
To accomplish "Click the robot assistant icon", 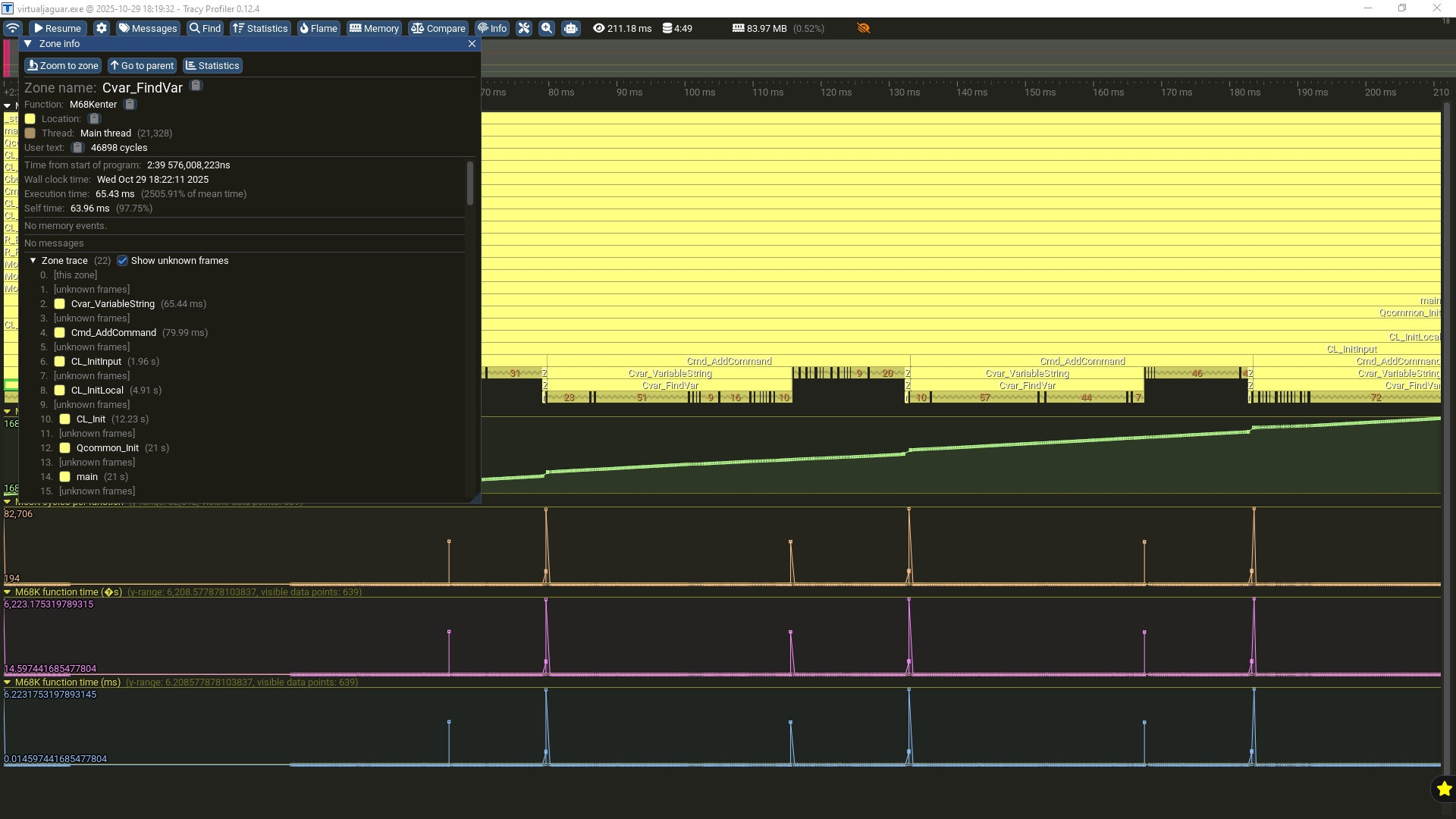I will tap(571, 28).
